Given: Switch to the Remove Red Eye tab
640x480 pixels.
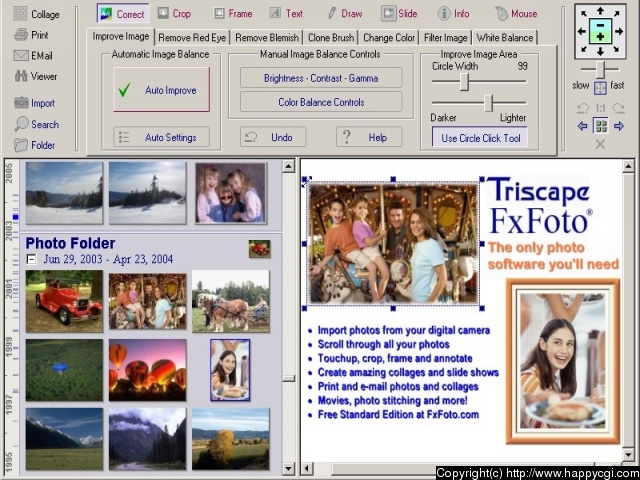Looking at the screenshot, I should pos(192,38).
